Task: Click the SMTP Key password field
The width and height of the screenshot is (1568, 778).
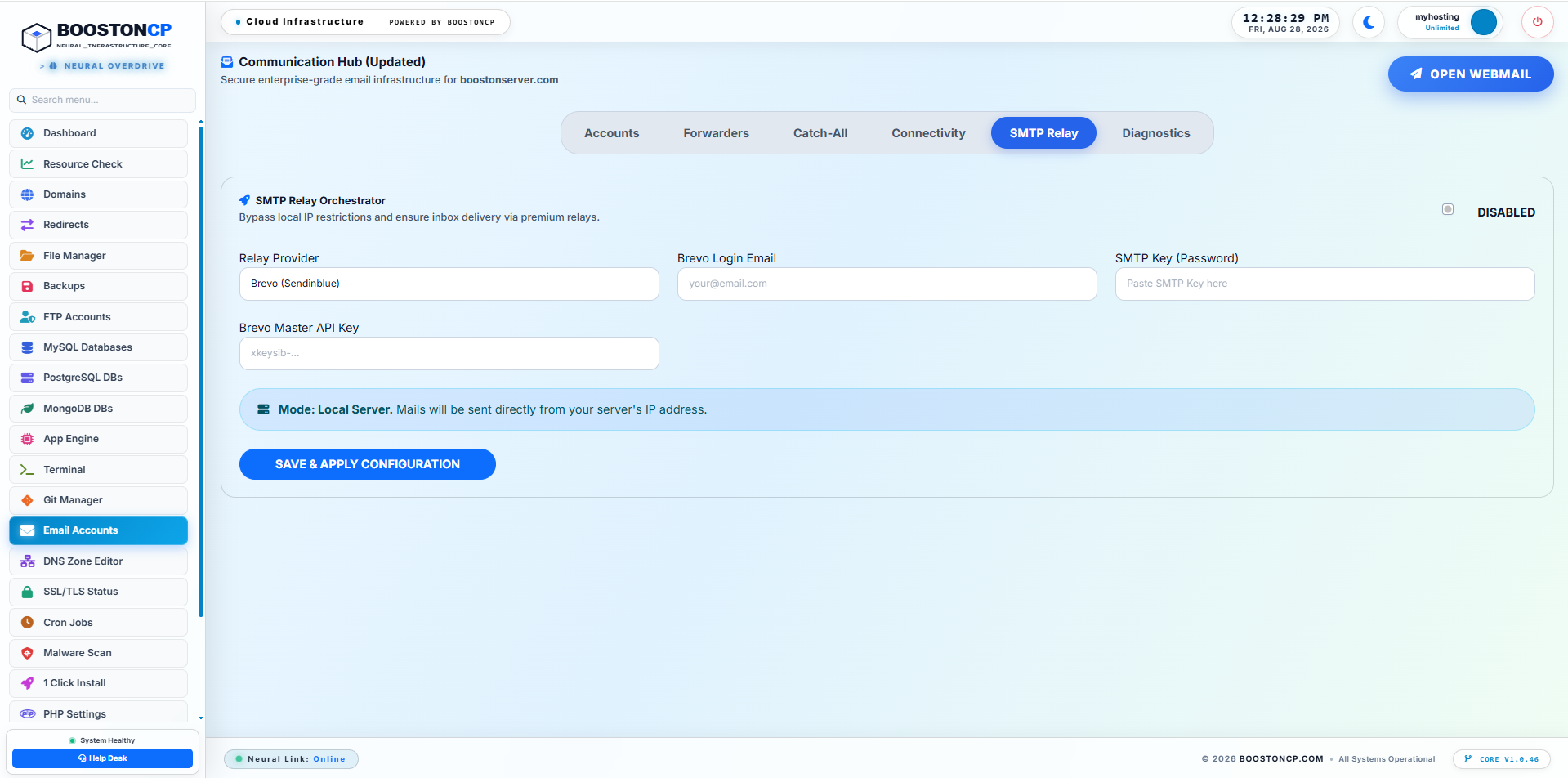Action: click(1325, 284)
